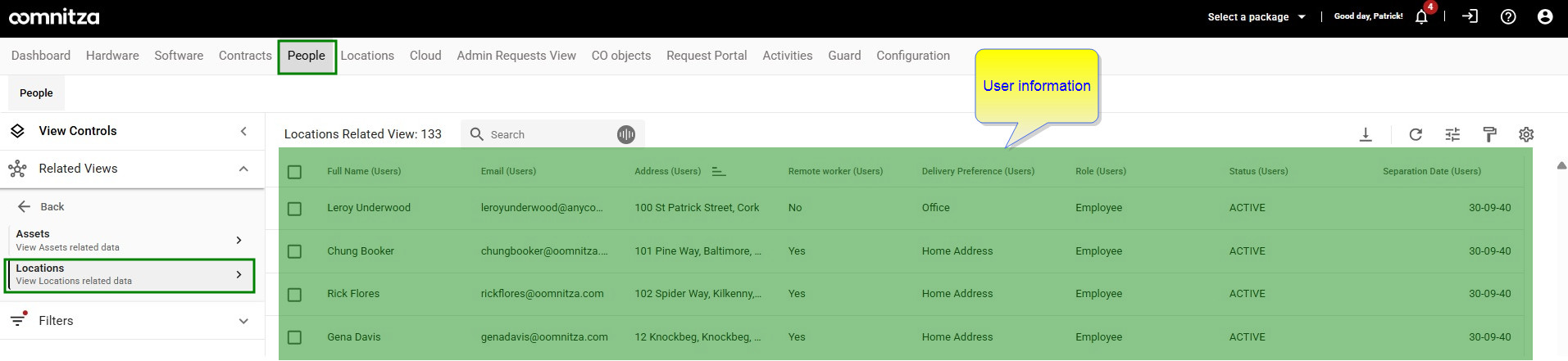Open the Configuration tab
The height and width of the screenshot is (361, 1568).
coord(913,56)
